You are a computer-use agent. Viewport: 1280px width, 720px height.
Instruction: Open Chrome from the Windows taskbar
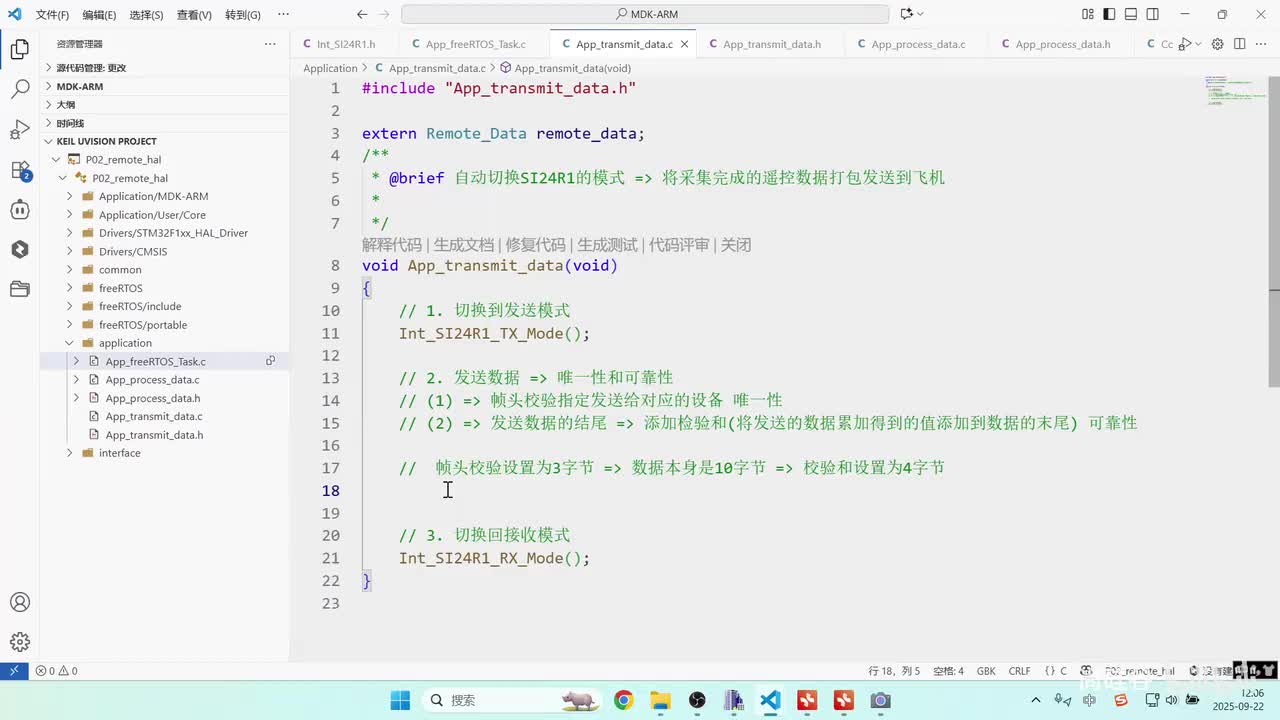623,700
